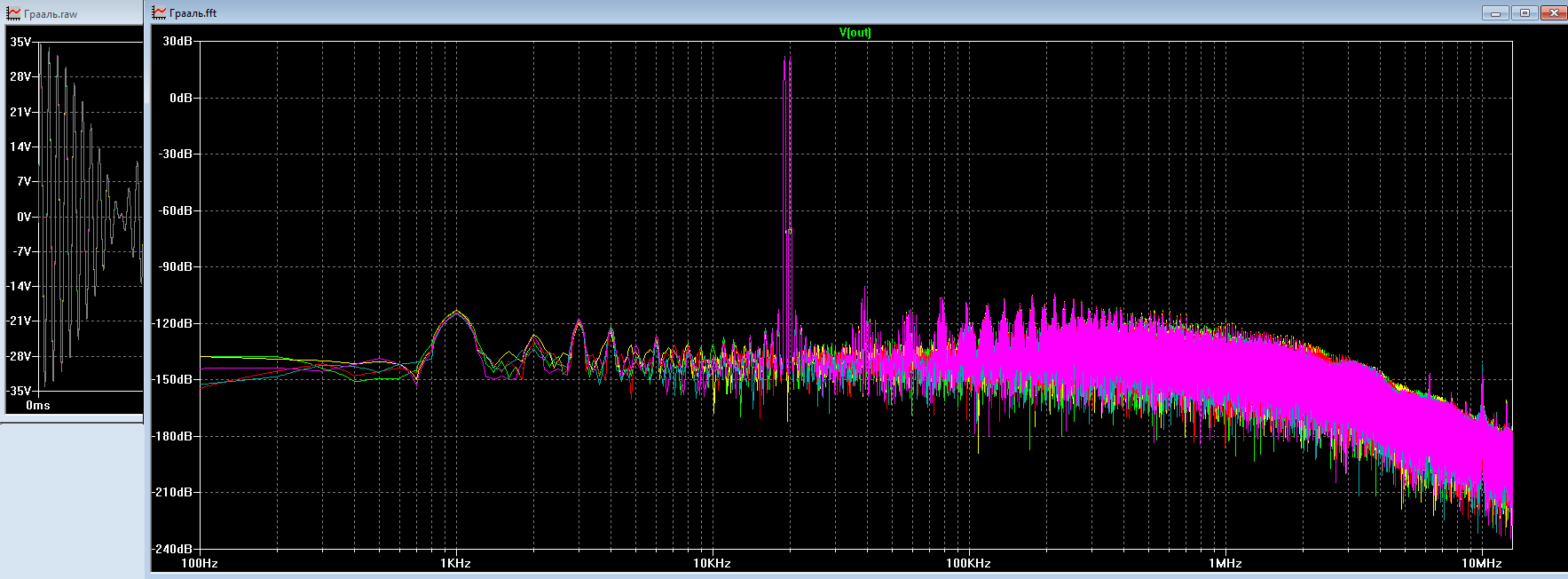Viewport: 1568px width, 579px height.
Task: Click the 30dB label at axis top
Action: [x=177, y=41]
